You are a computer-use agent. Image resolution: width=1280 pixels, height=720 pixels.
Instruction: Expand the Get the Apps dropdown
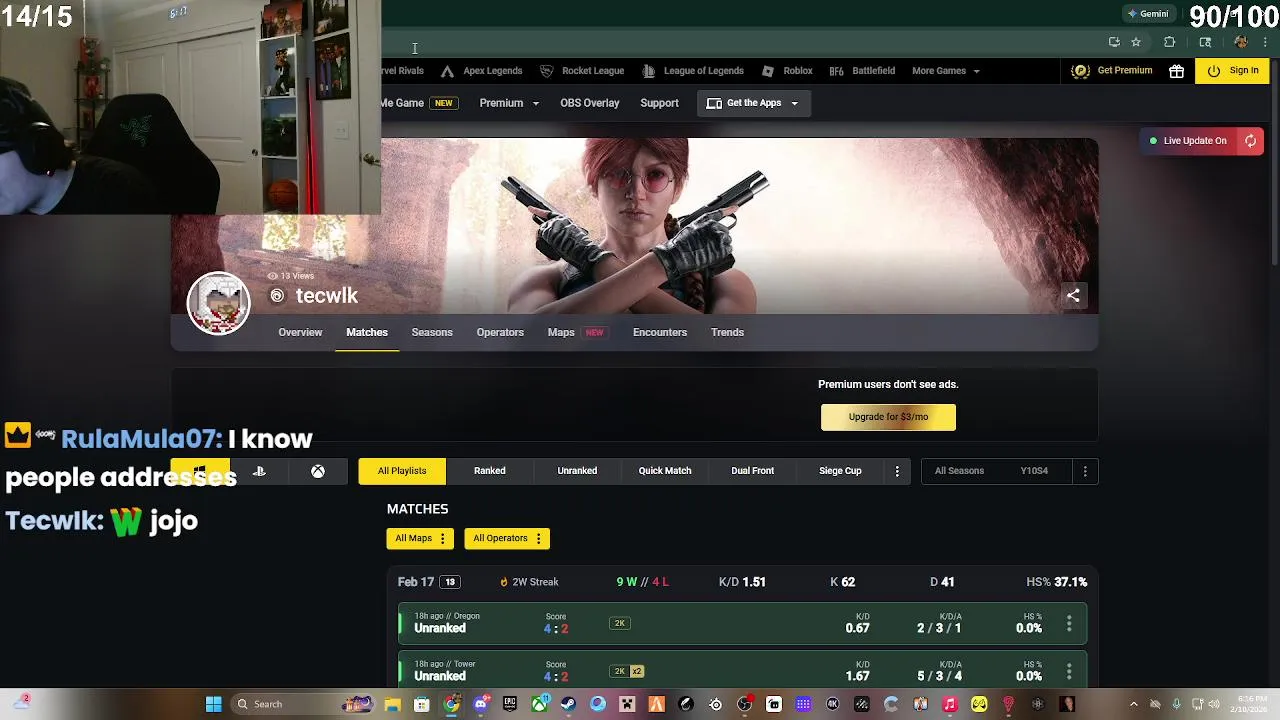[x=753, y=103]
